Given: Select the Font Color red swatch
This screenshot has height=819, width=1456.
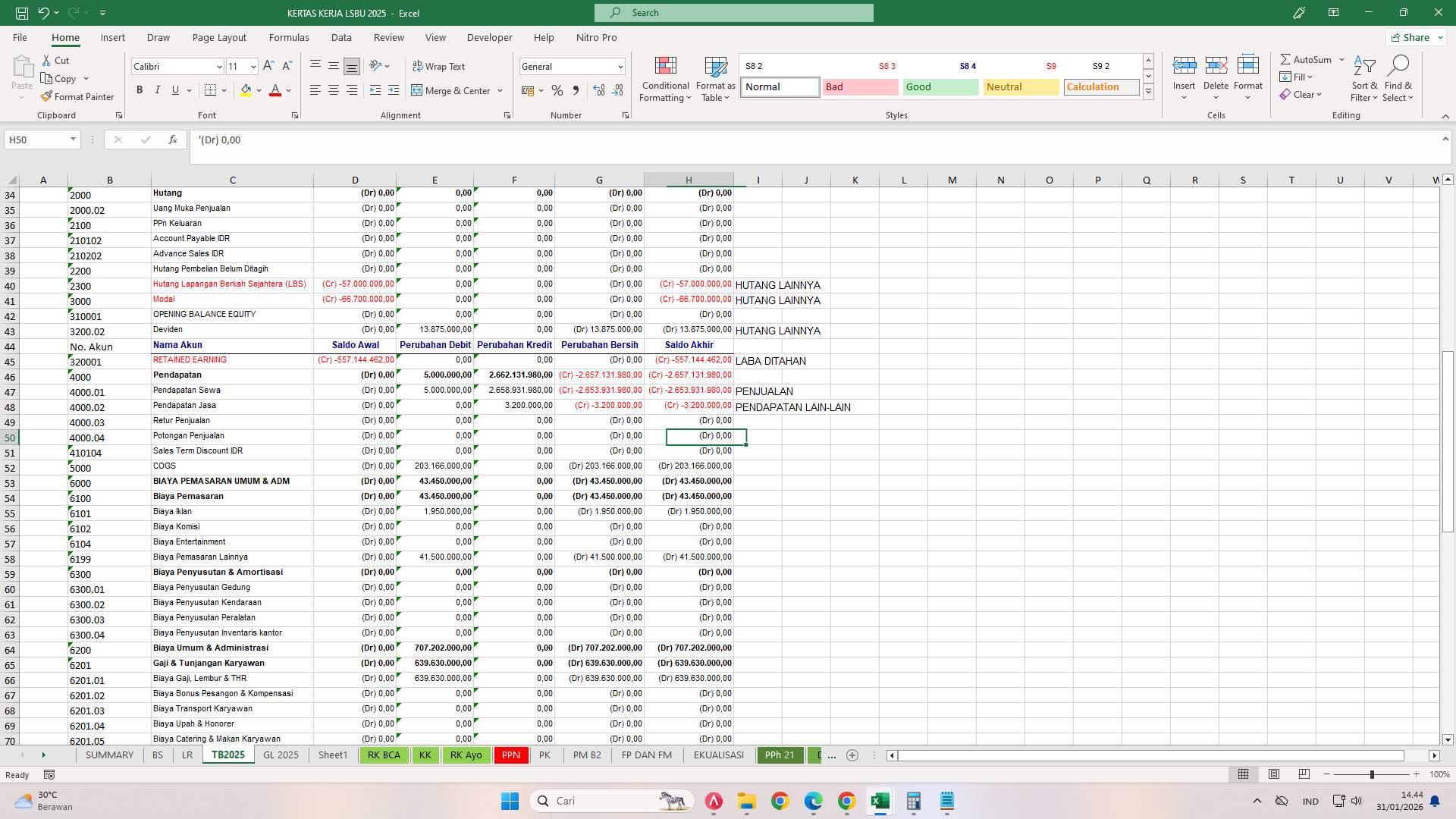Looking at the screenshot, I should [x=275, y=96].
